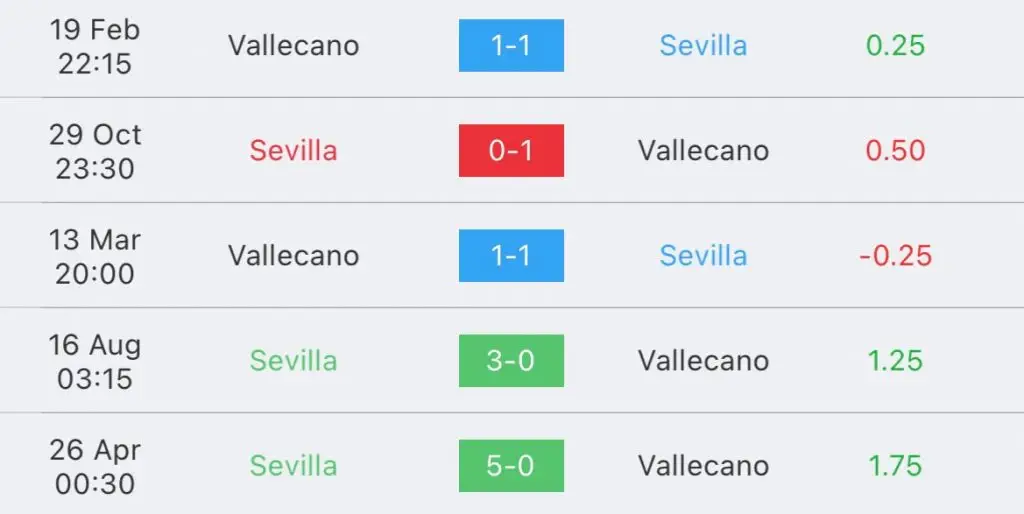Screen dimensions: 1024x514
Task: Click the 1.75 handicap value
Action: pos(895,466)
